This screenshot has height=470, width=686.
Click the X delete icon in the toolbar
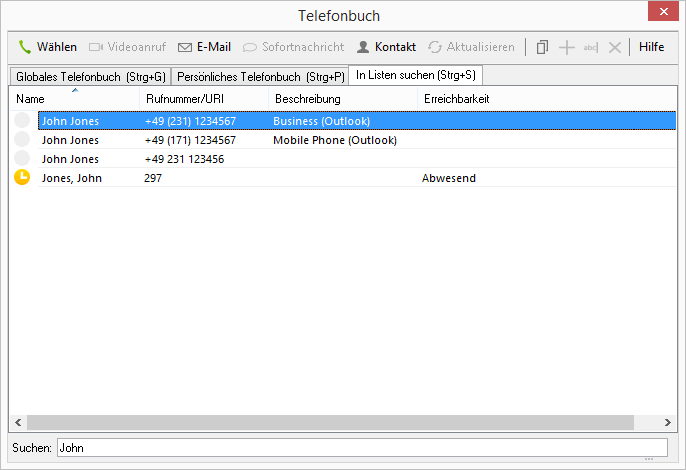[x=615, y=47]
